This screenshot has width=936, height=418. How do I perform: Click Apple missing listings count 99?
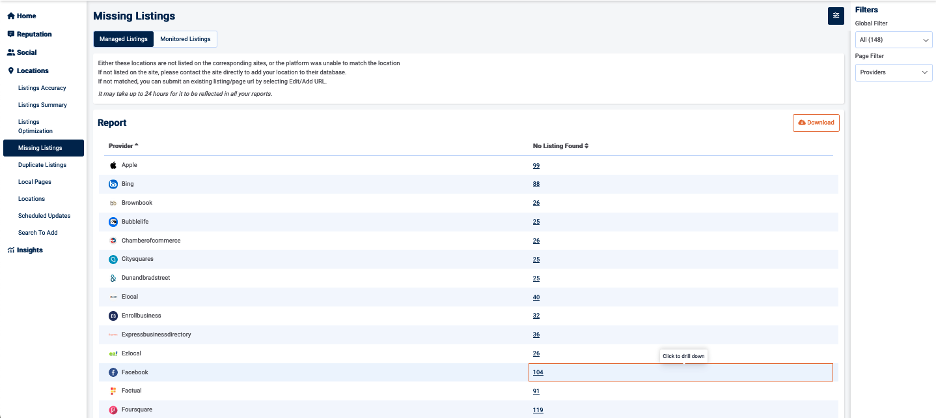(x=536, y=165)
